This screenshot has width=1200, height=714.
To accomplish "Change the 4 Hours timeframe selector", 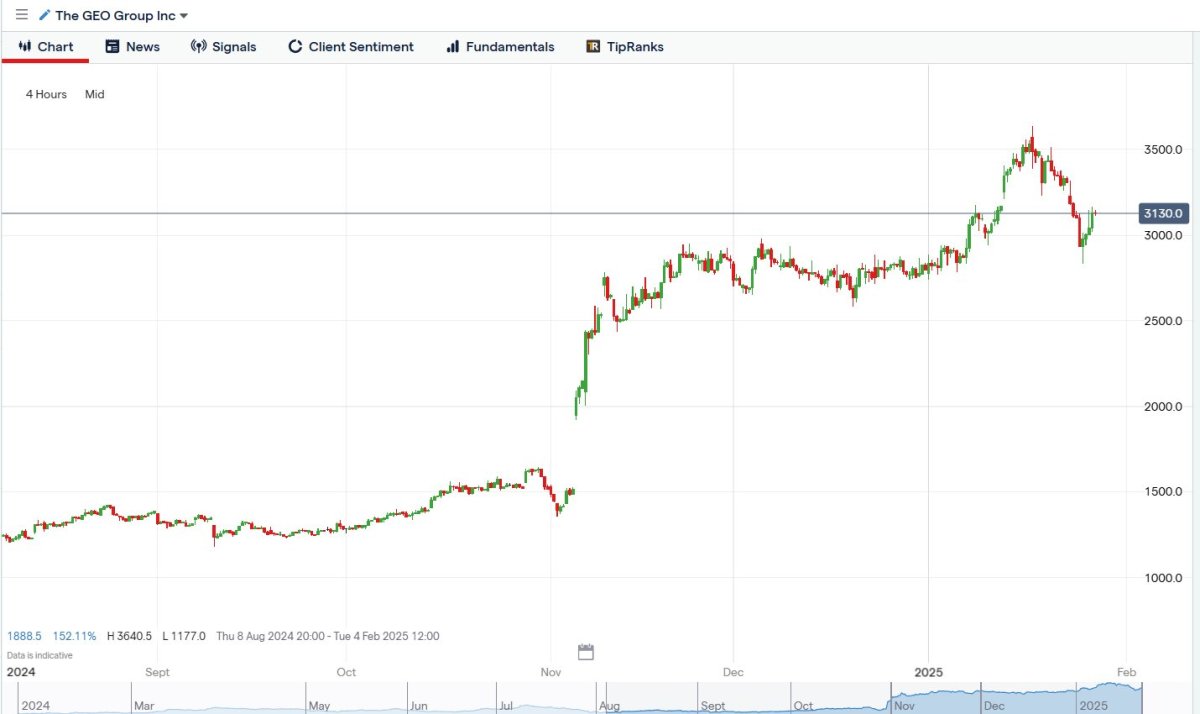I will 46,94.
